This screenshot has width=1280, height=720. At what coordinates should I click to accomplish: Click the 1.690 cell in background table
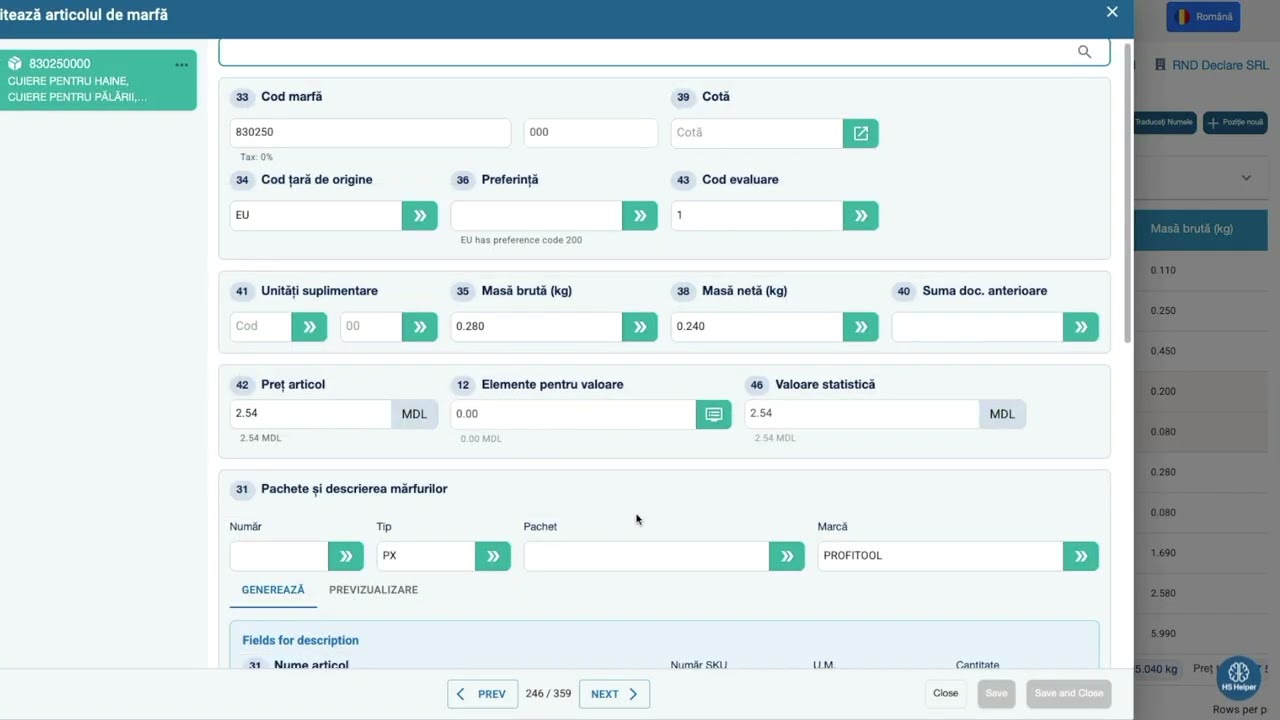(1163, 553)
